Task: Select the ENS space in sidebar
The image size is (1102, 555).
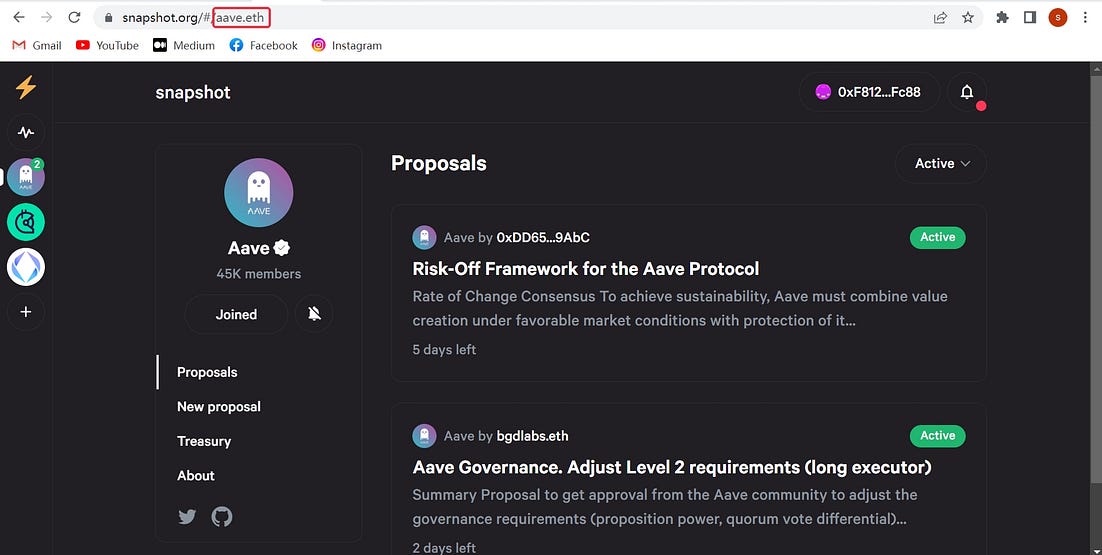Action: 26,267
